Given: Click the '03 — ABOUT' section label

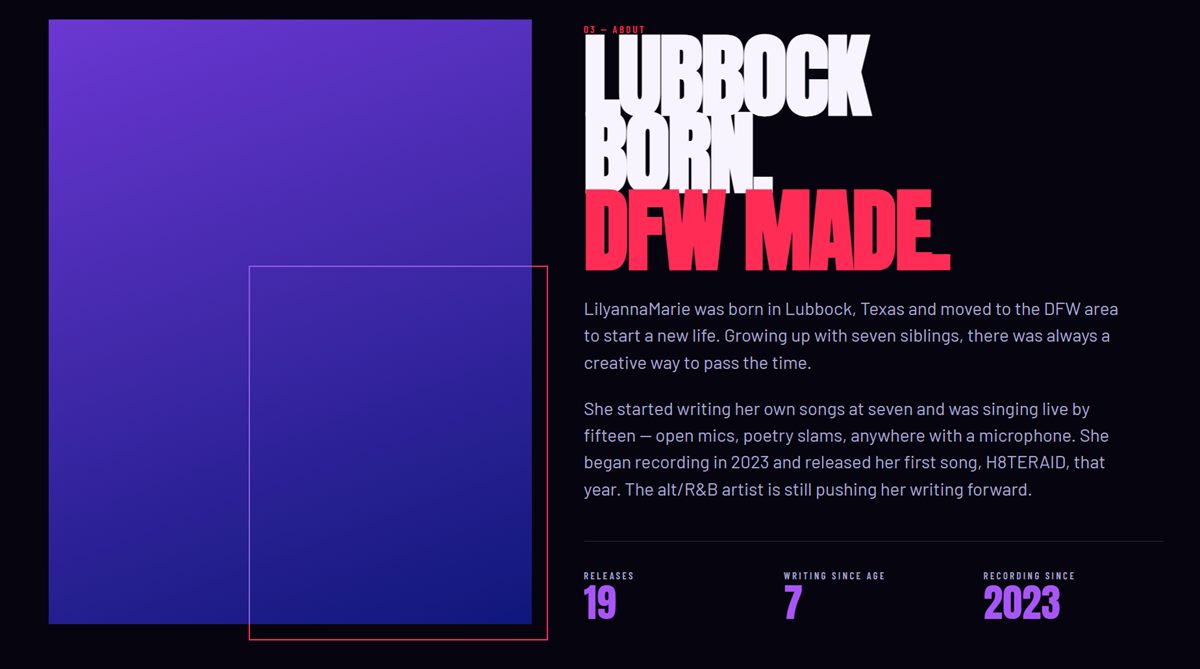Looking at the screenshot, I should click(x=614, y=30).
